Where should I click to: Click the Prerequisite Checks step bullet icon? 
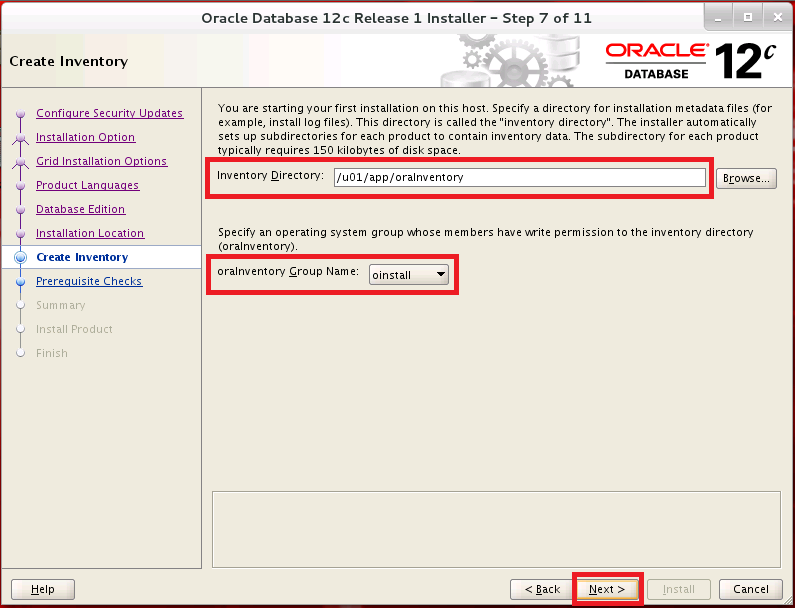pyautogui.click(x=20, y=281)
